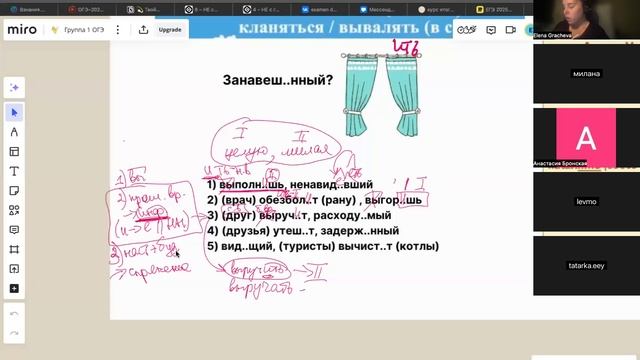Screen dimensions: 640x360
Task: Select the Text tool
Action: click(14, 171)
